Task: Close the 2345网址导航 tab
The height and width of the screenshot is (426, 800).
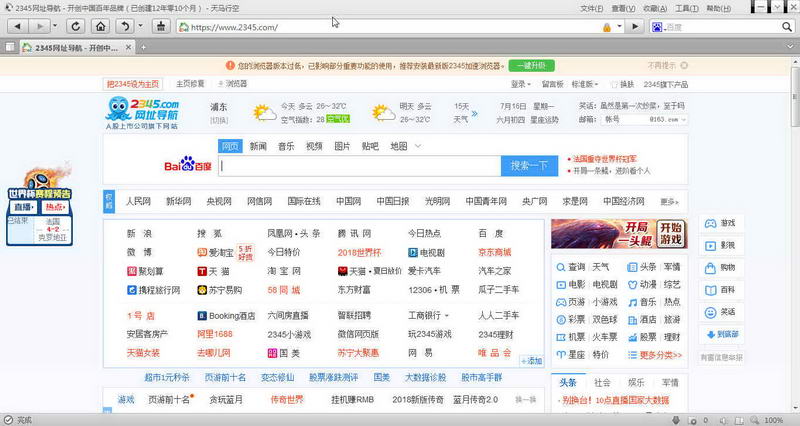Action: tap(129, 47)
